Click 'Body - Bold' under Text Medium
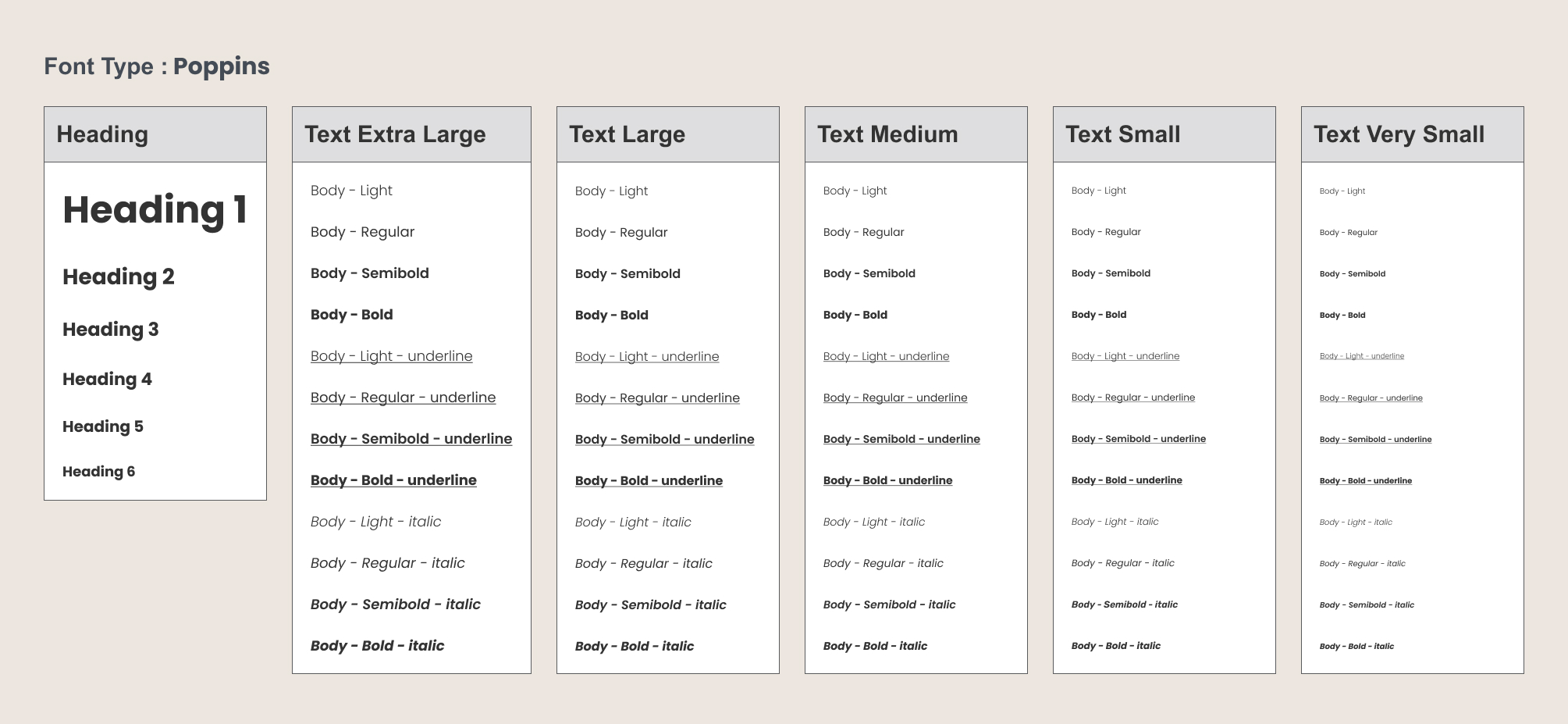Image resolution: width=1568 pixels, height=724 pixels. [855, 315]
